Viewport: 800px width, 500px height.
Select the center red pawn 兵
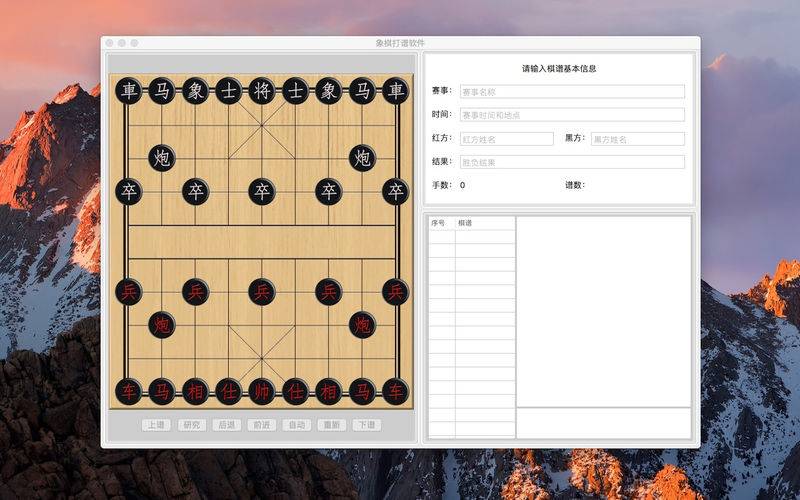tap(262, 292)
